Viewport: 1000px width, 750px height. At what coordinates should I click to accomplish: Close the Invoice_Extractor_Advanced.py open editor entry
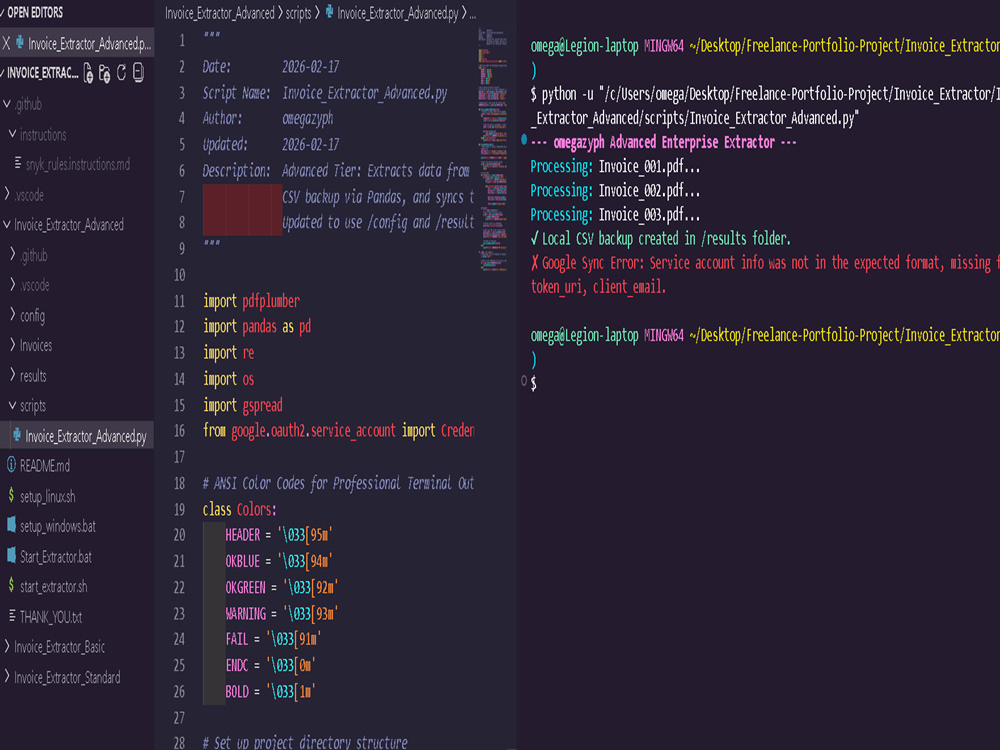pos(6,43)
